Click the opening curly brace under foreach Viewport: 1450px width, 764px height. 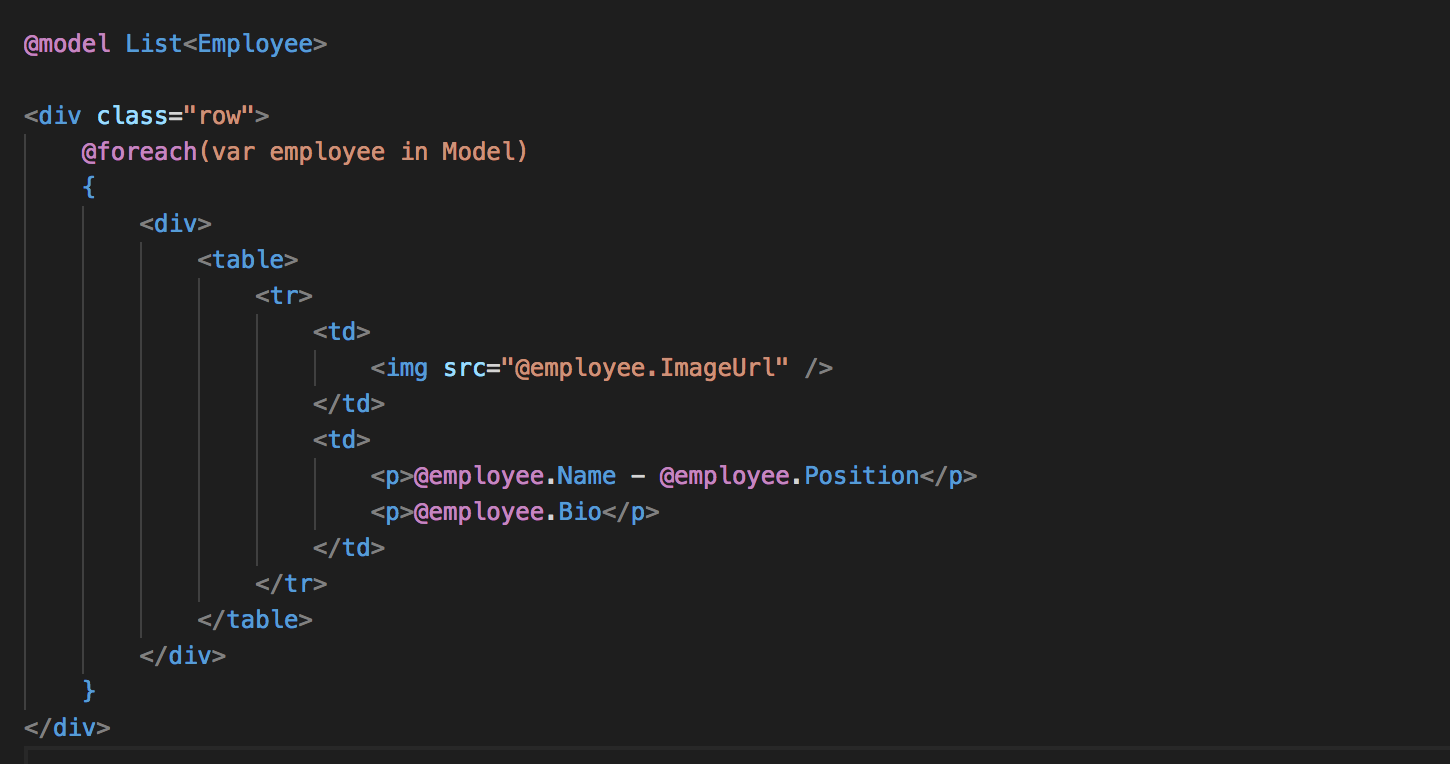89,188
